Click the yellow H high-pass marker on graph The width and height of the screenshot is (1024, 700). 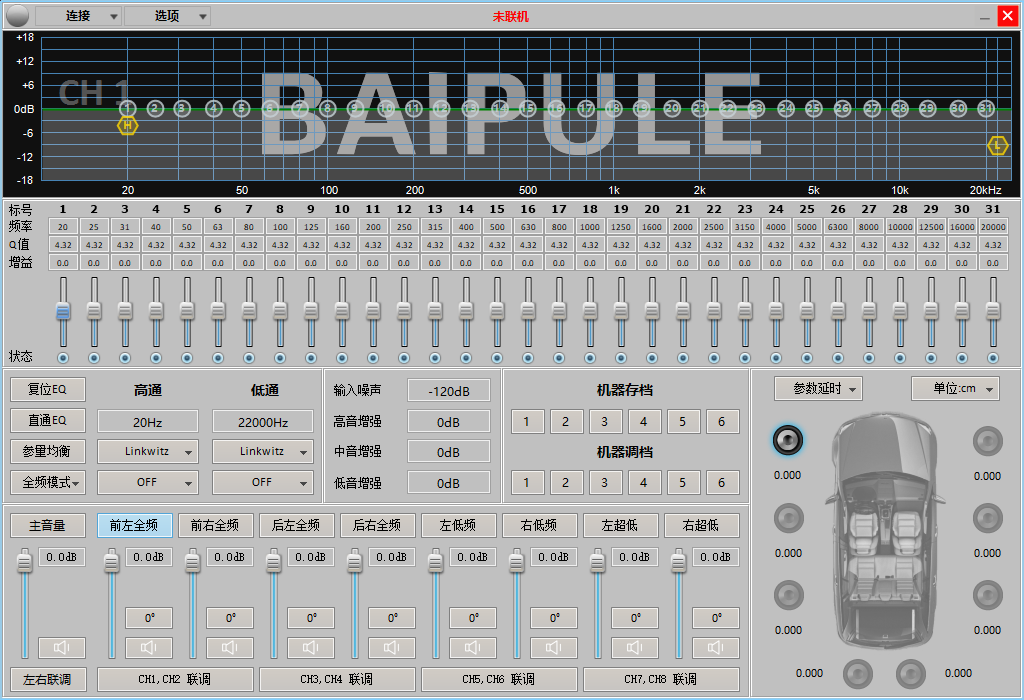(x=127, y=125)
